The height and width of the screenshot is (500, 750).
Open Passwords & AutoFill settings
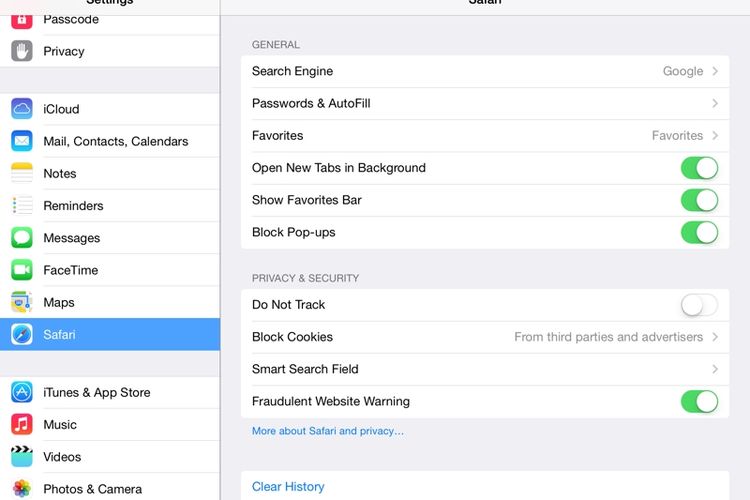485,103
